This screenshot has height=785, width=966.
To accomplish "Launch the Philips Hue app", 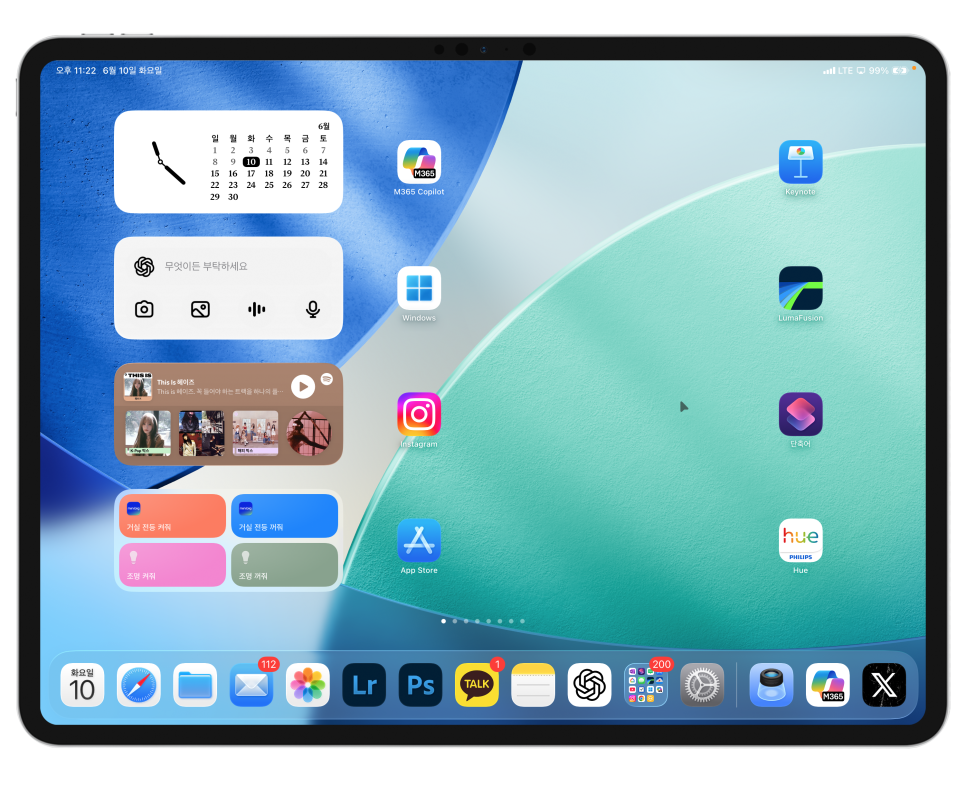I will pyautogui.click(x=800, y=540).
